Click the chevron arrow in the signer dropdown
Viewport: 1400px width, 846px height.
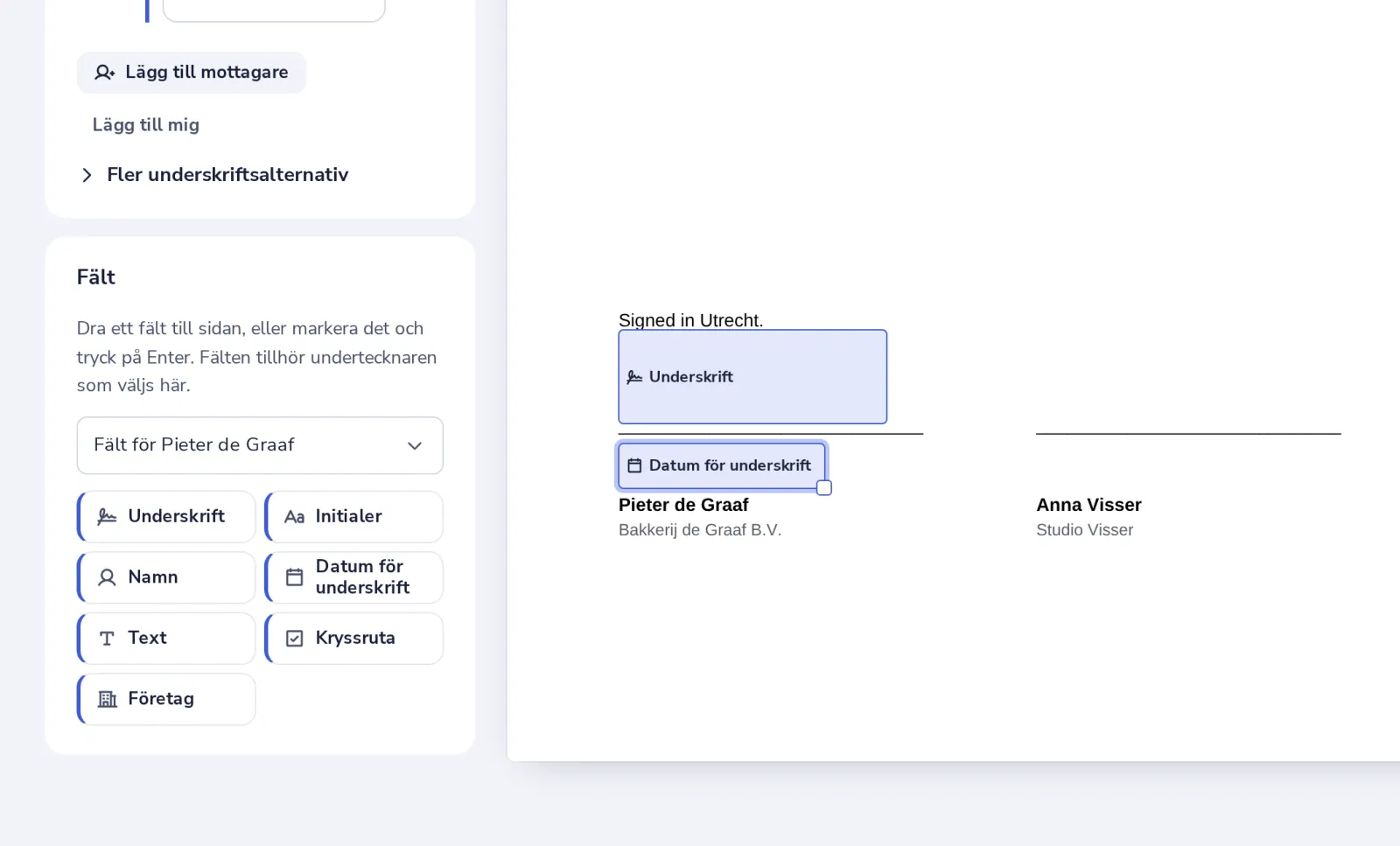(x=415, y=445)
